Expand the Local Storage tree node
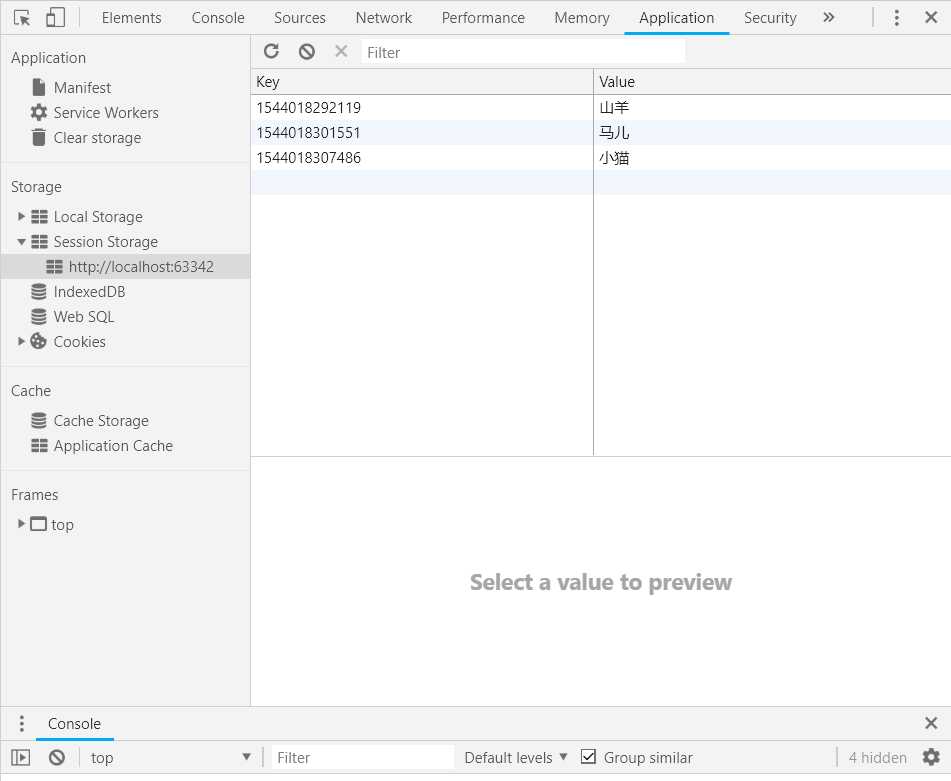 [x=22, y=216]
